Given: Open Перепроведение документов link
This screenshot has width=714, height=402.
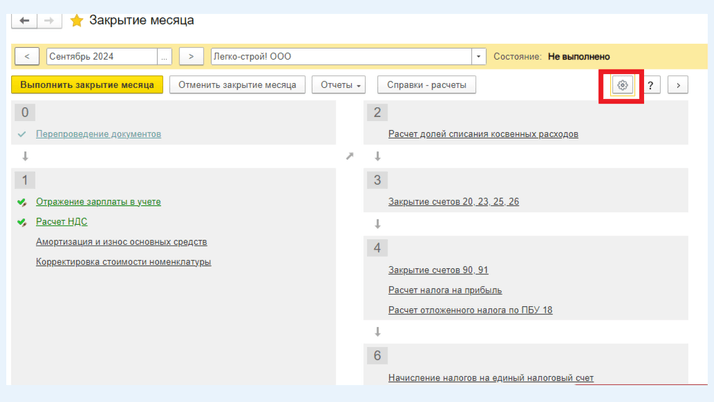Looking at the screenshot, I should (x=98, y=134).
